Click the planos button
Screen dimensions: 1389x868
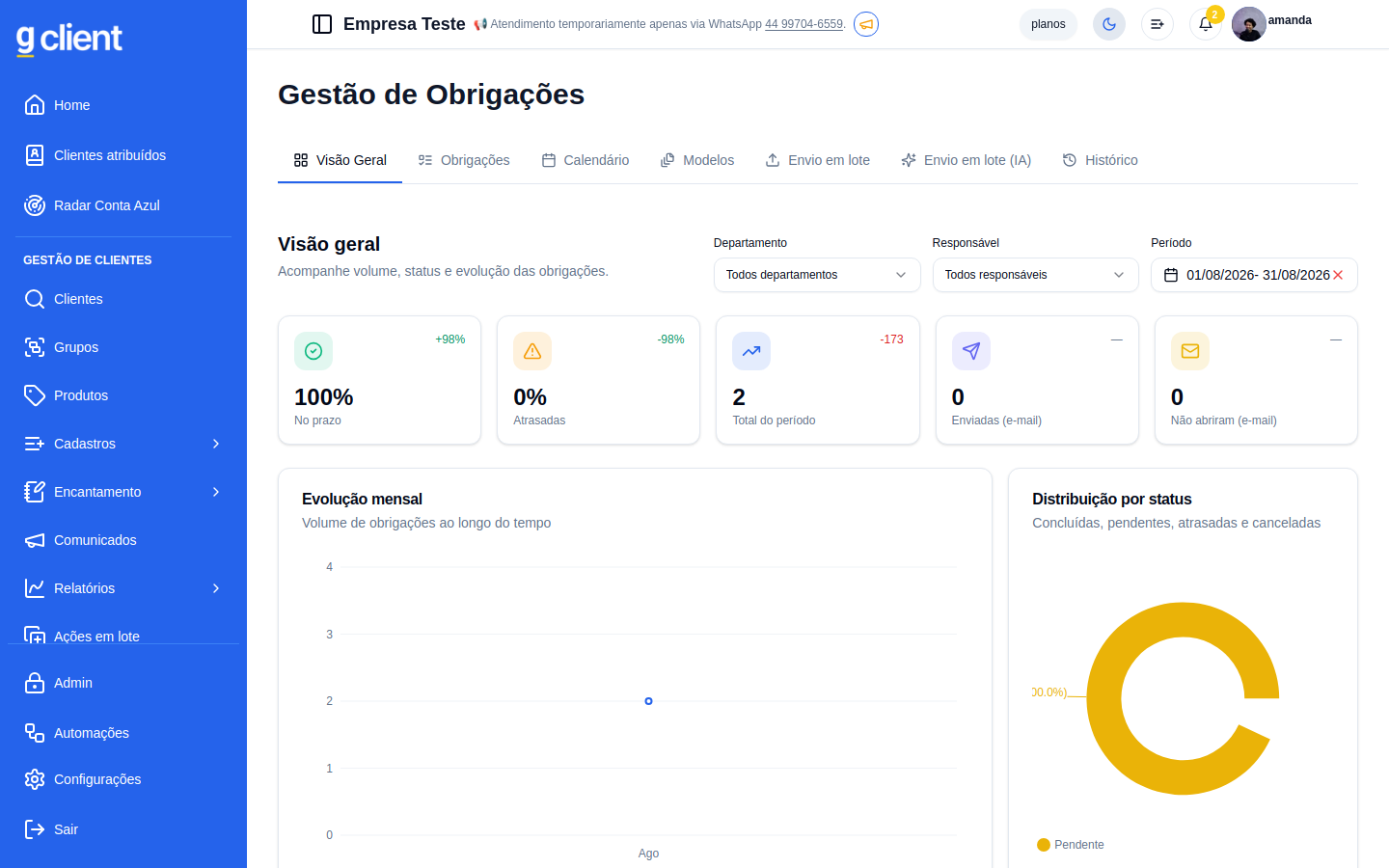coord(1049,24)
